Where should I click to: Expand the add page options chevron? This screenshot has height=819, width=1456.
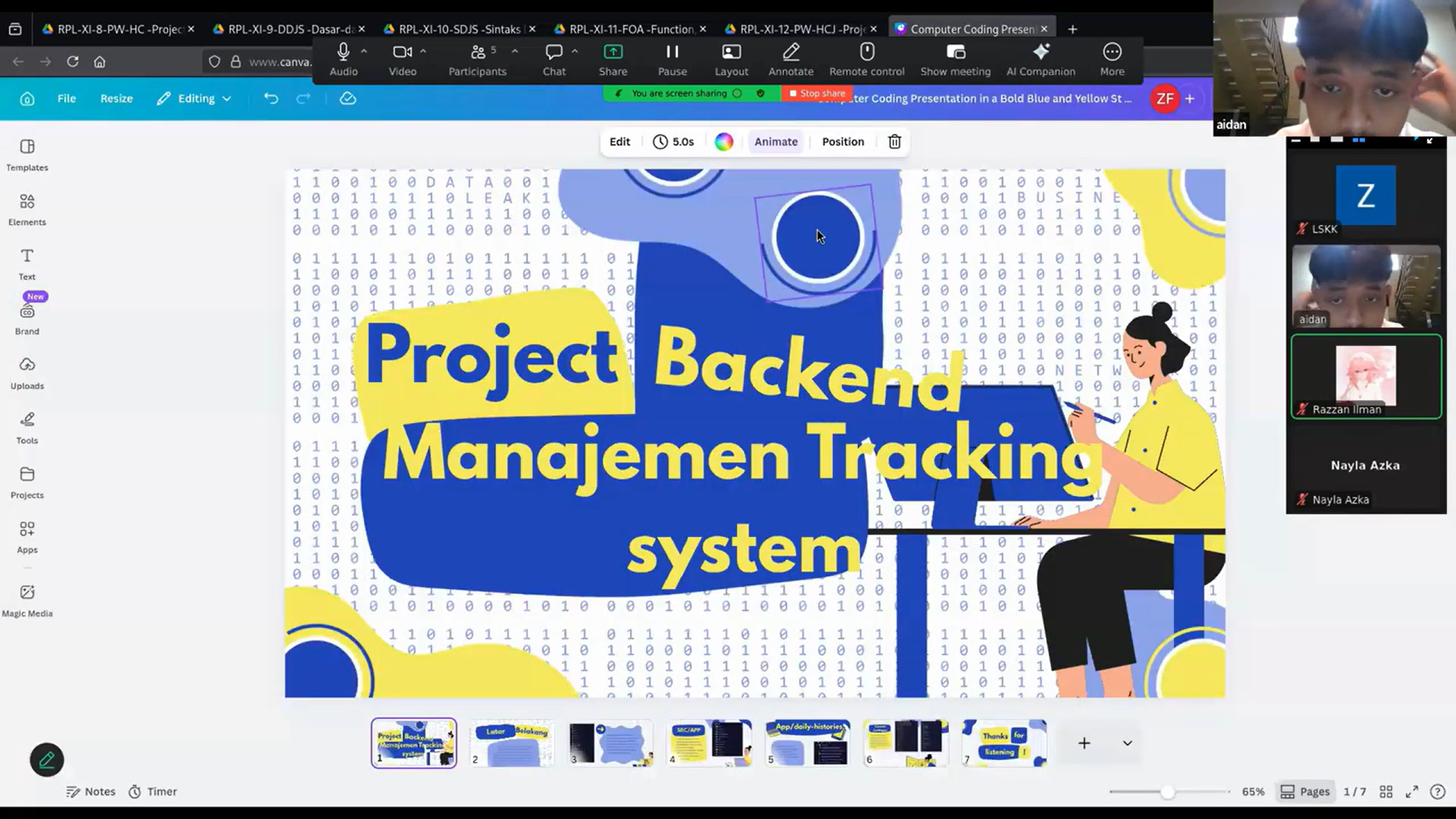click(x=1128, y=743)
